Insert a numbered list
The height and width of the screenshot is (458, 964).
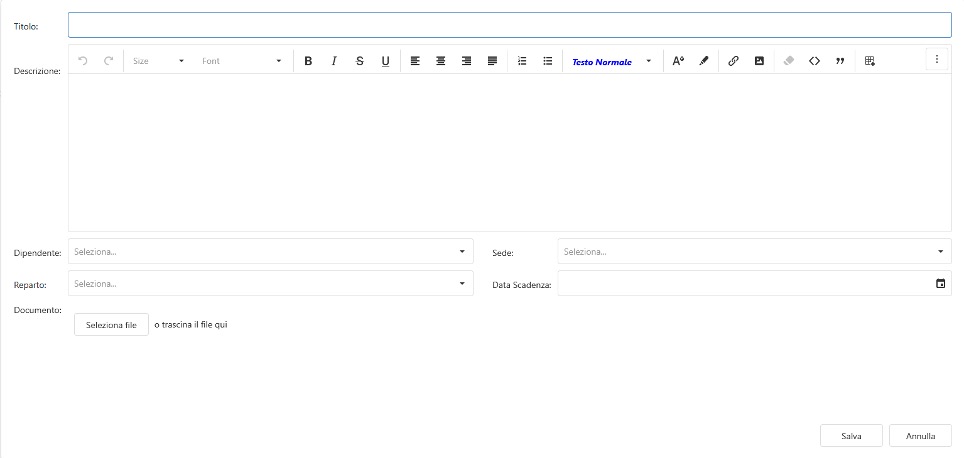[522, 61]
